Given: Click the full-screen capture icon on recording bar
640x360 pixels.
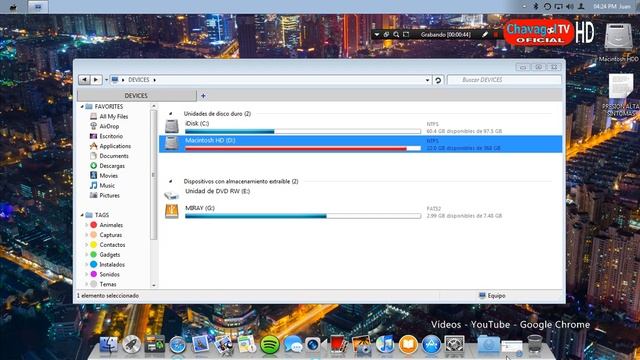Looking at the screenshot, I should coord(406,35).
